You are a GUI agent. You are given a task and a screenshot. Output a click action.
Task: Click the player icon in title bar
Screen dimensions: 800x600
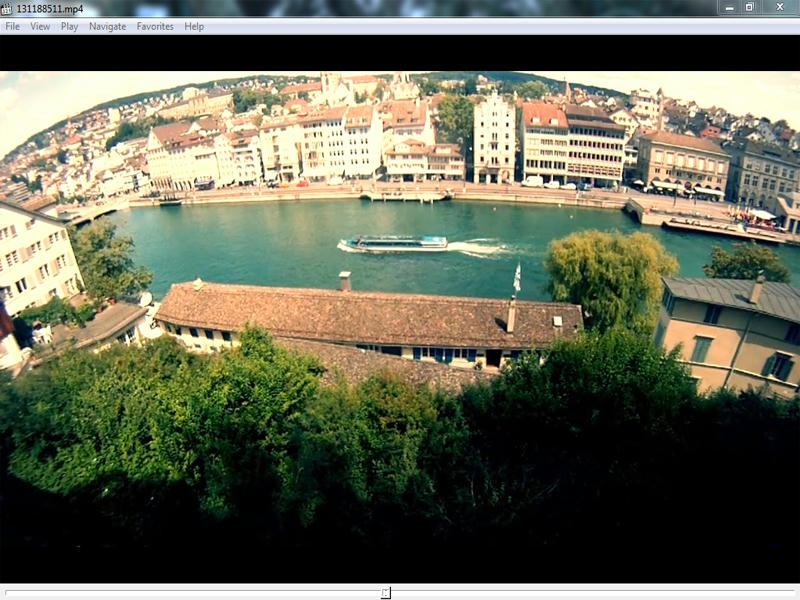click(x=6, y=9)
